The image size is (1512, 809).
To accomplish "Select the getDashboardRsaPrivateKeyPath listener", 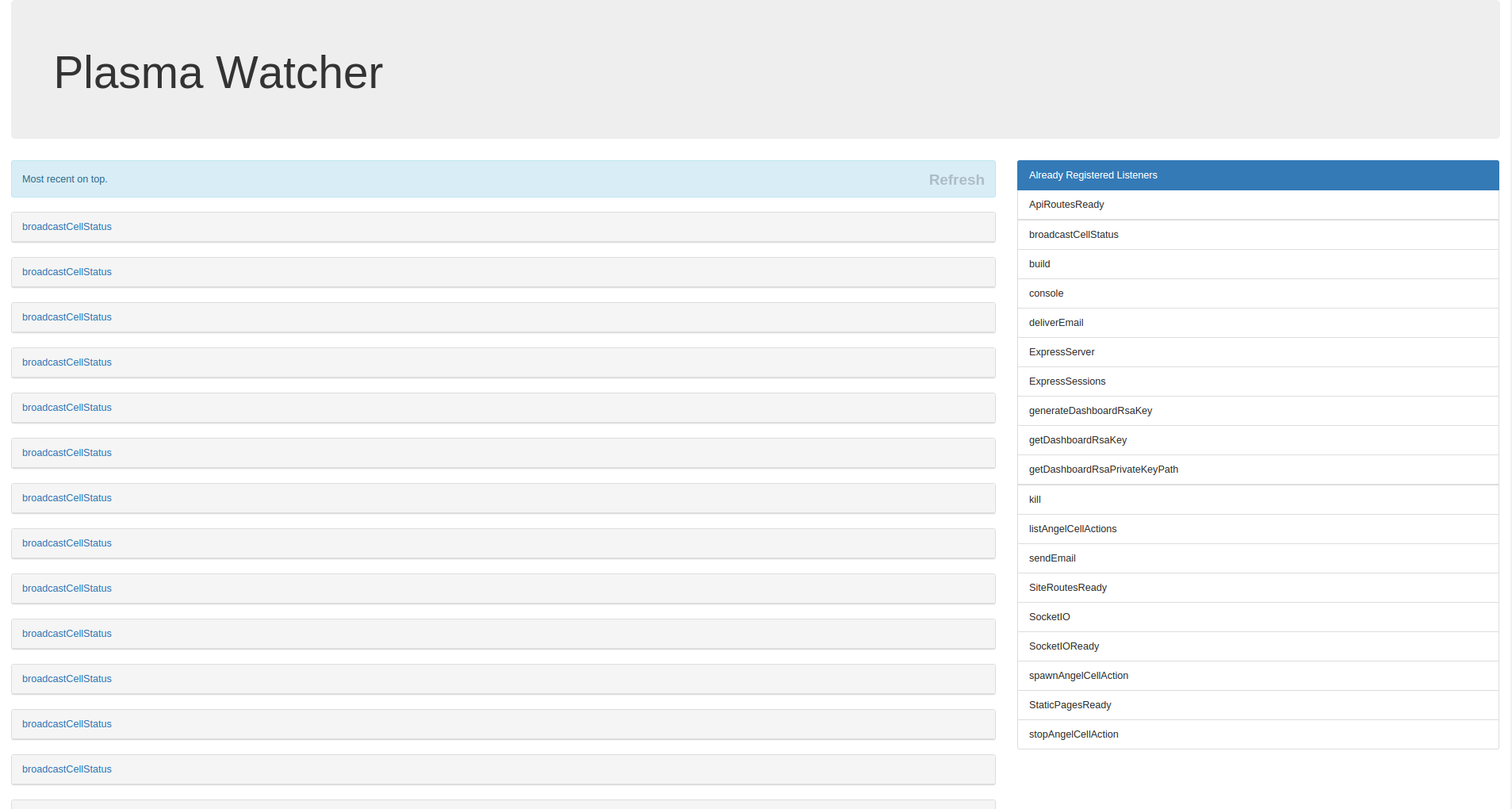I will (x=1103, y=470).
